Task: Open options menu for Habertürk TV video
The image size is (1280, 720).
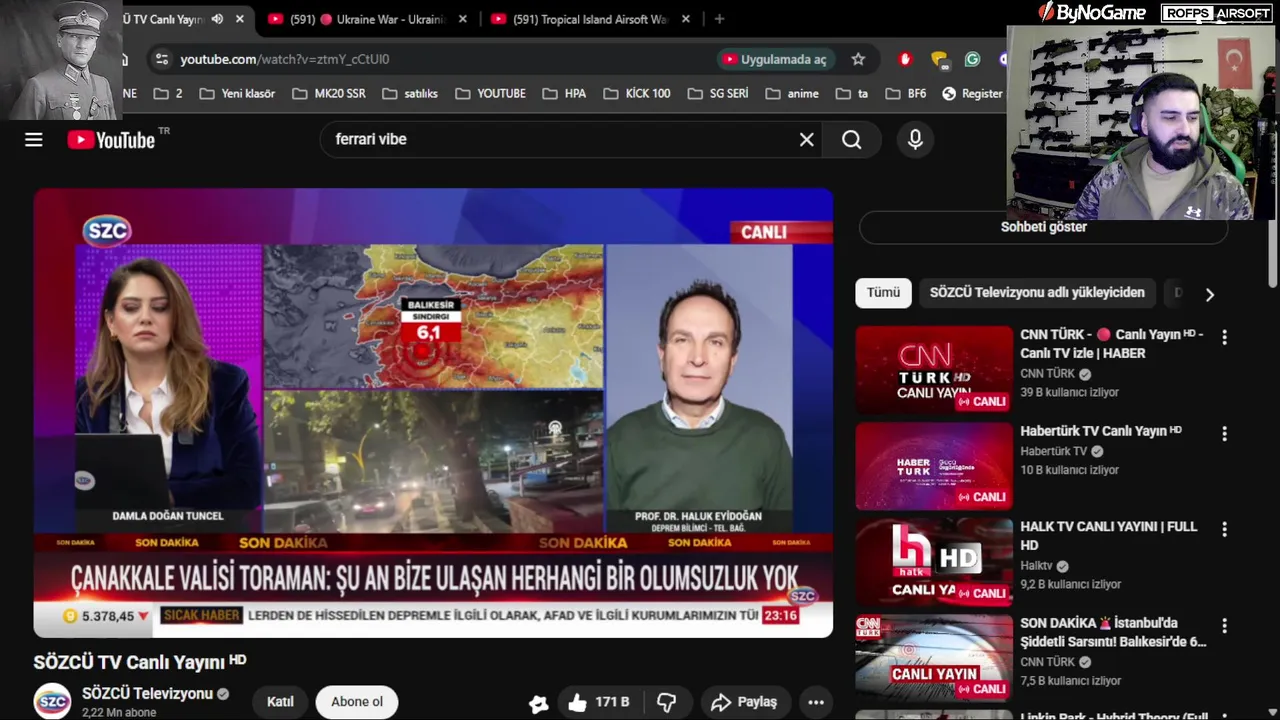Action: [x=1224, y=434]
